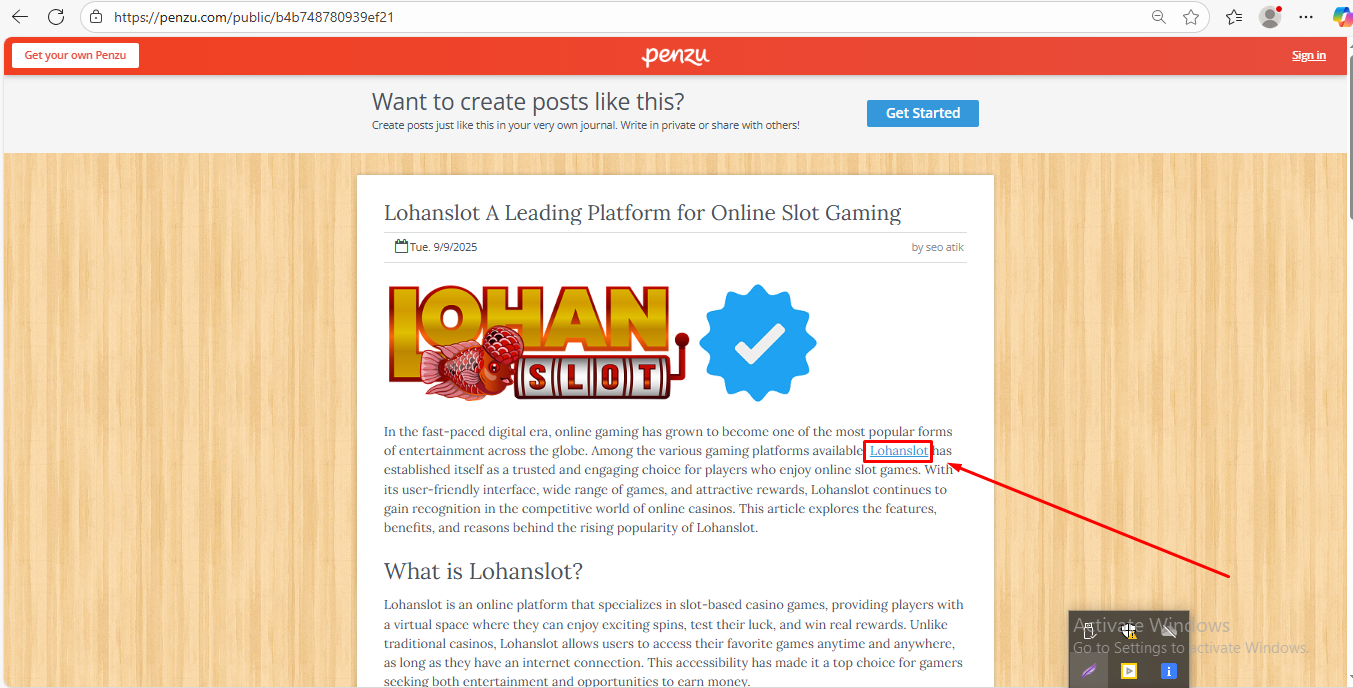Click the Get Started button
1353x688 pixels.
(923, 113)
